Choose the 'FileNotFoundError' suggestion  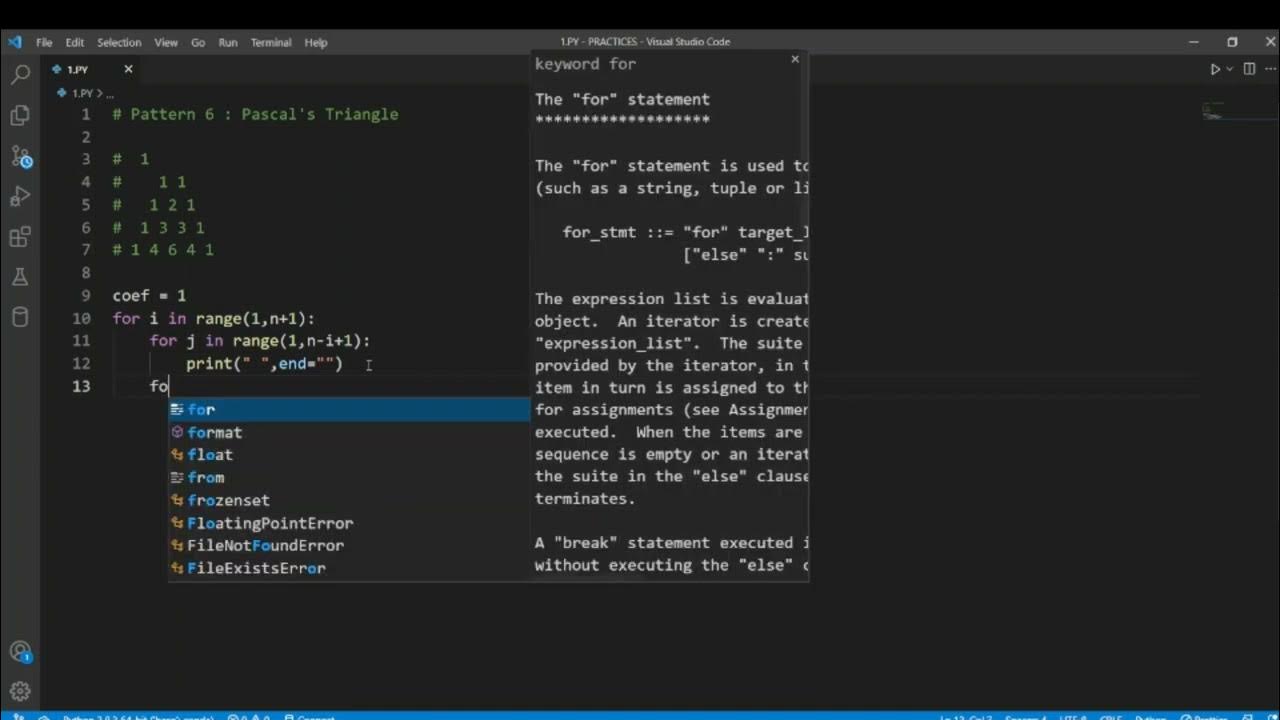point(349,546)
